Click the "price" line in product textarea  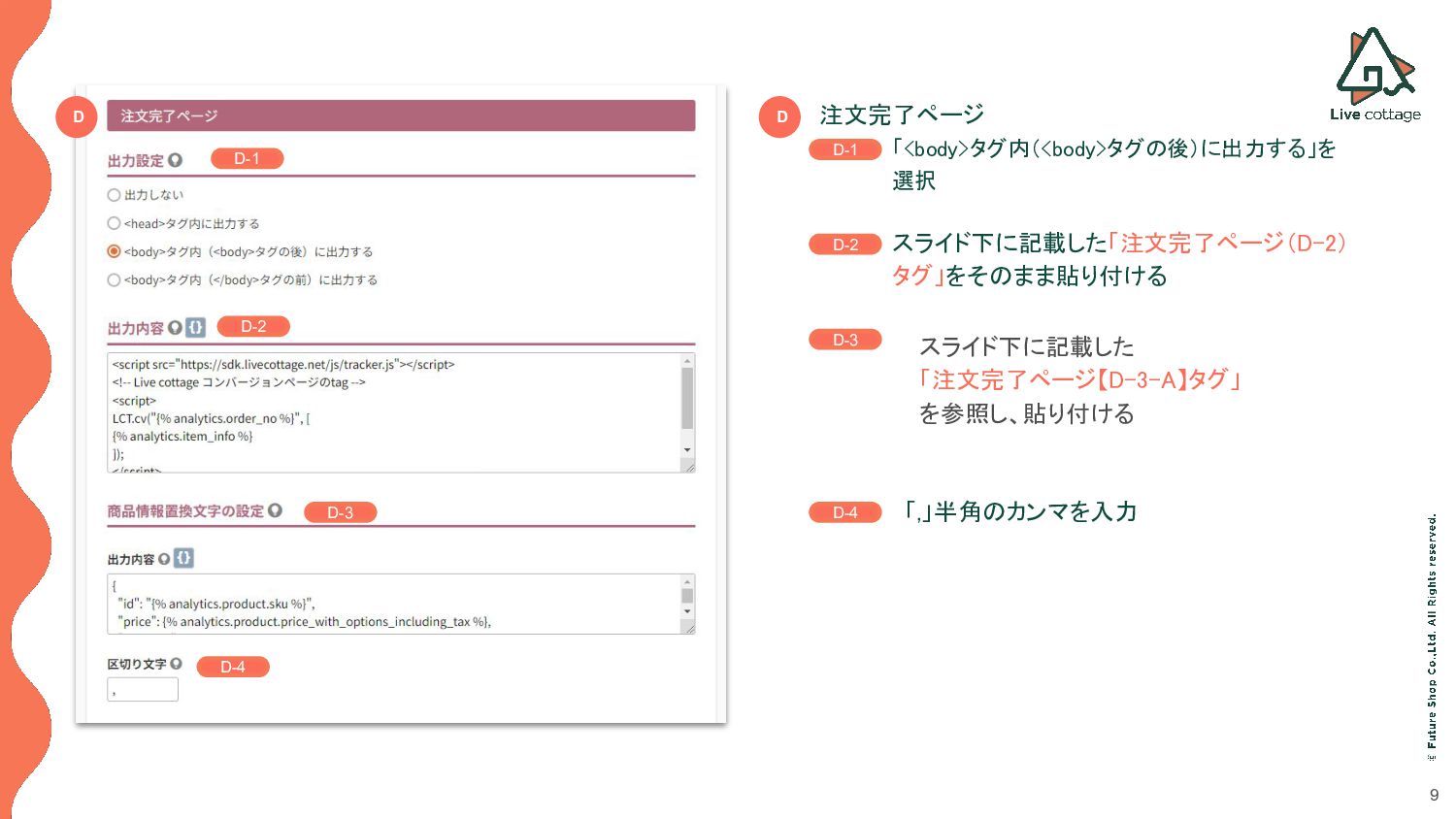(x=305, y=622)
